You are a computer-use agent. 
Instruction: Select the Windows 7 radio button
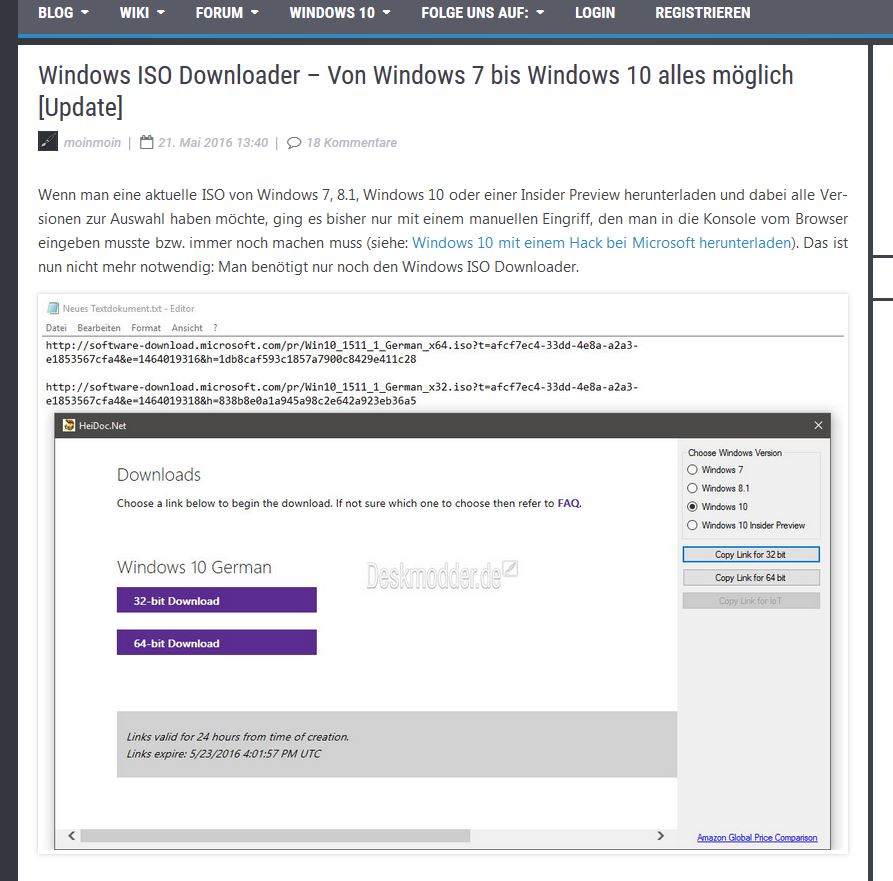pos(692,470)
